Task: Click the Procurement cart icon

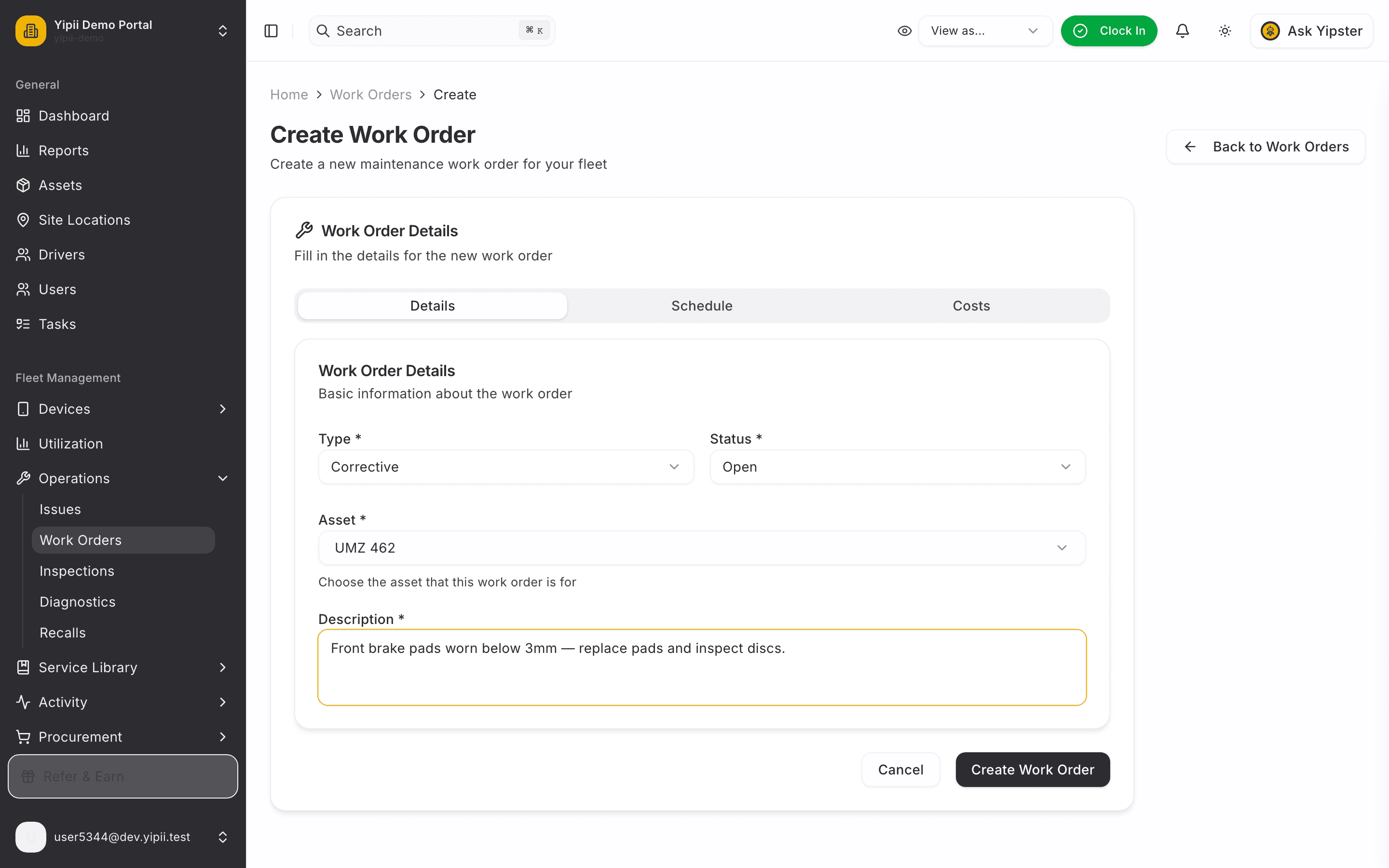Action: (x=23, y=737)
